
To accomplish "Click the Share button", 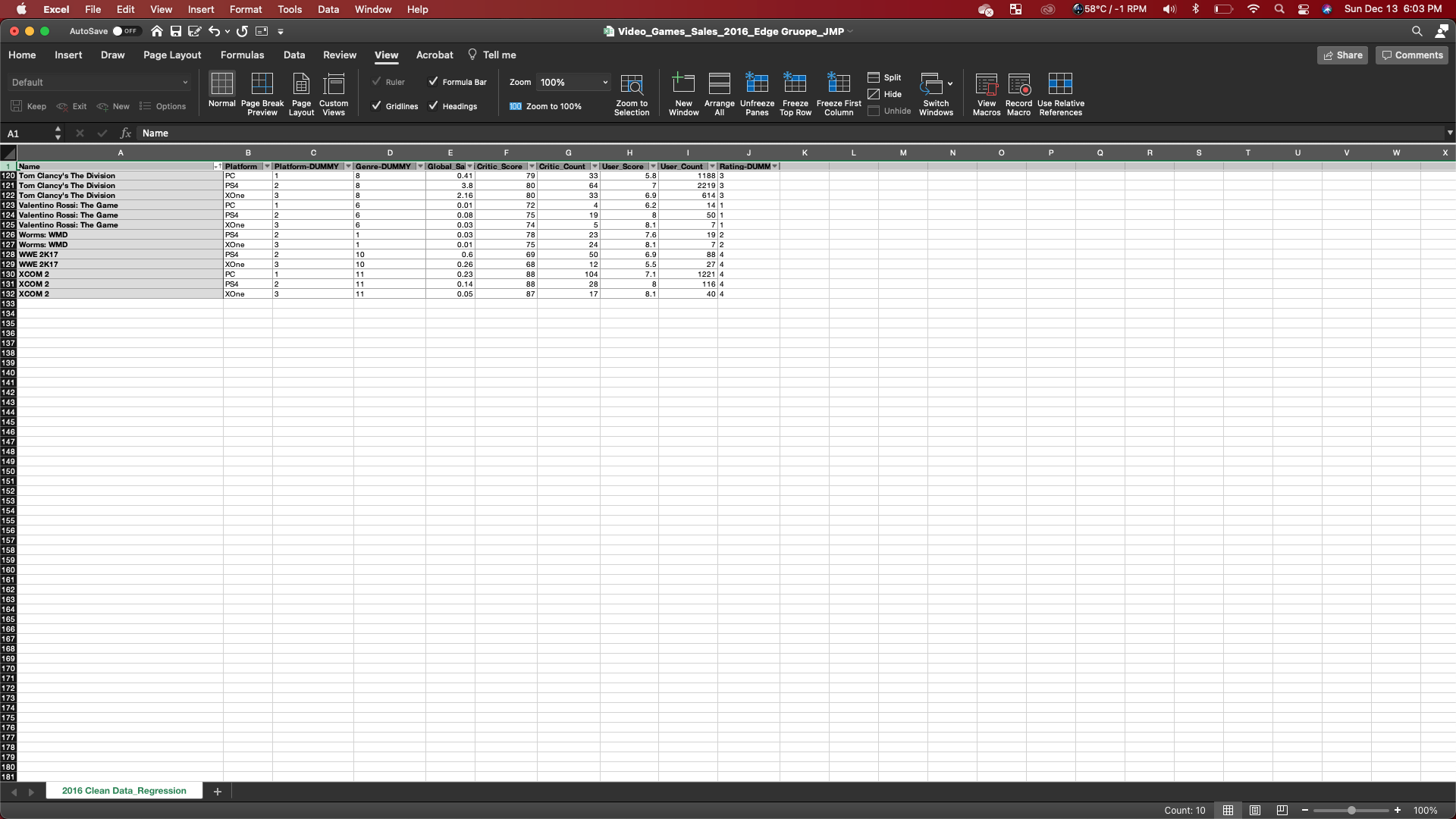I will coord(1341,55).
